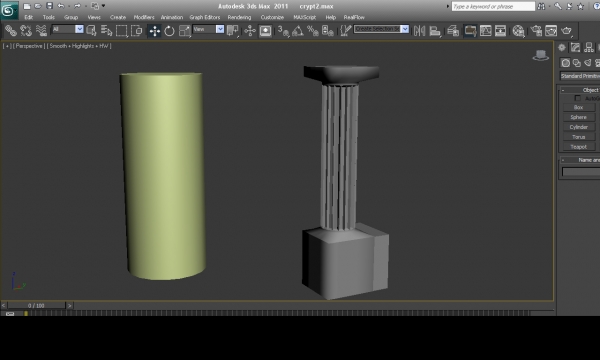
Task: Open the Standard Primitives category dropdown
Action: point(580,76)
